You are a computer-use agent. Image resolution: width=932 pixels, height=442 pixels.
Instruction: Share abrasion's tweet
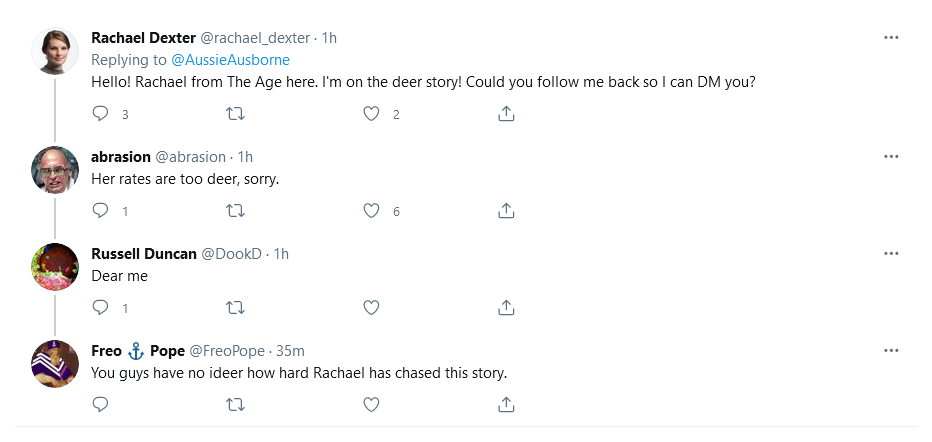[x=506, y=211]
